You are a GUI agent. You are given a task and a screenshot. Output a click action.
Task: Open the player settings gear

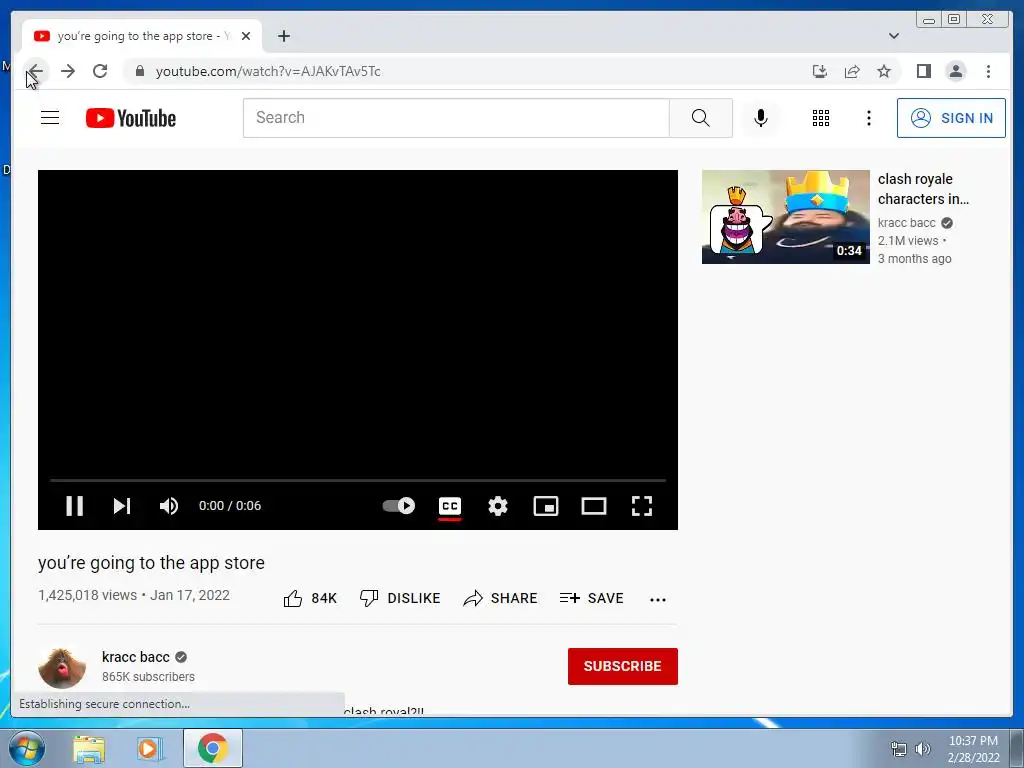coord(498,506)
